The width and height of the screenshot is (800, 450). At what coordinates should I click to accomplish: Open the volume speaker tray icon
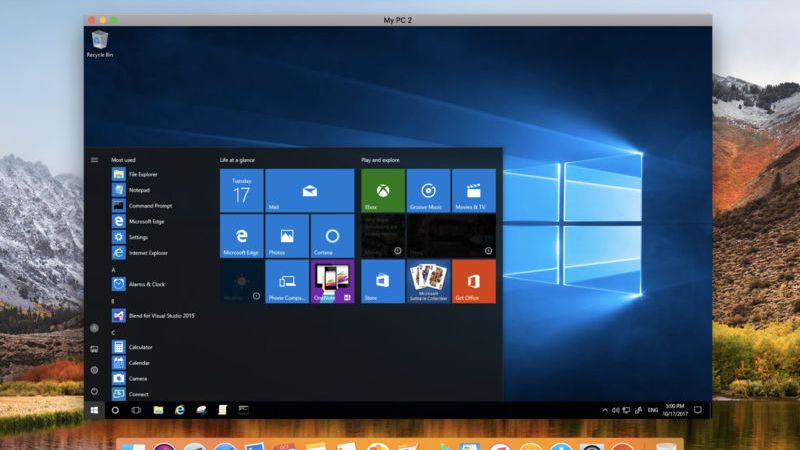[x=615, y=410]
